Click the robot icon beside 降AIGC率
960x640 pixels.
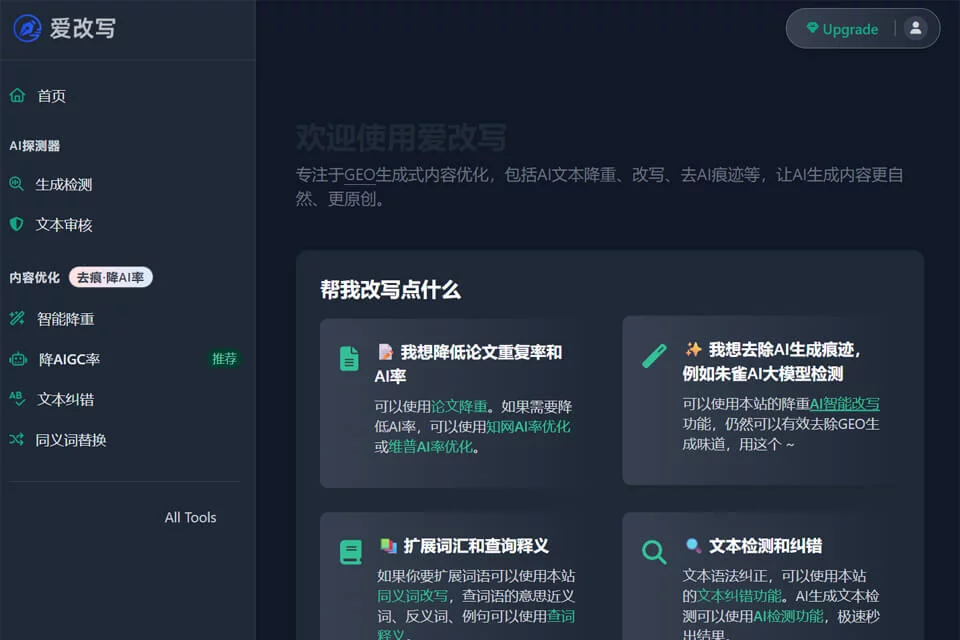(18, 359)
